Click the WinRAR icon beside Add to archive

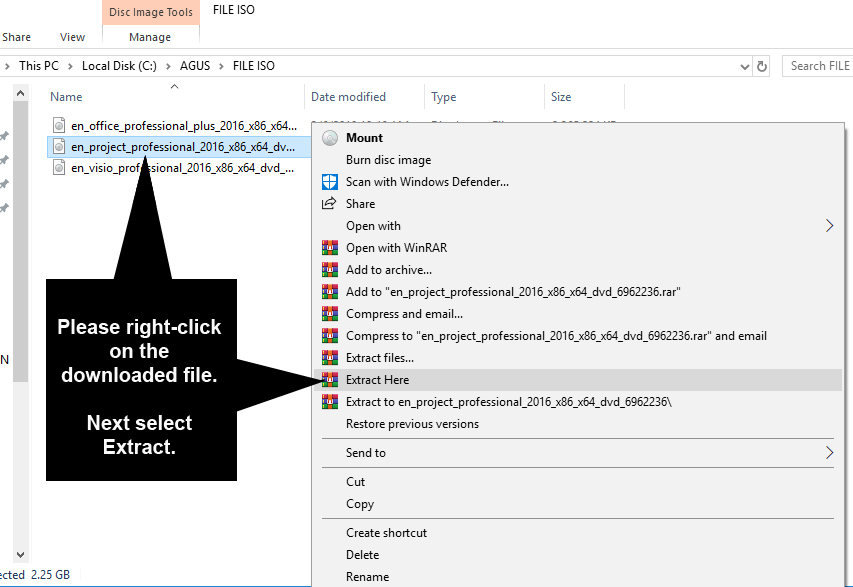pos(330,270)
